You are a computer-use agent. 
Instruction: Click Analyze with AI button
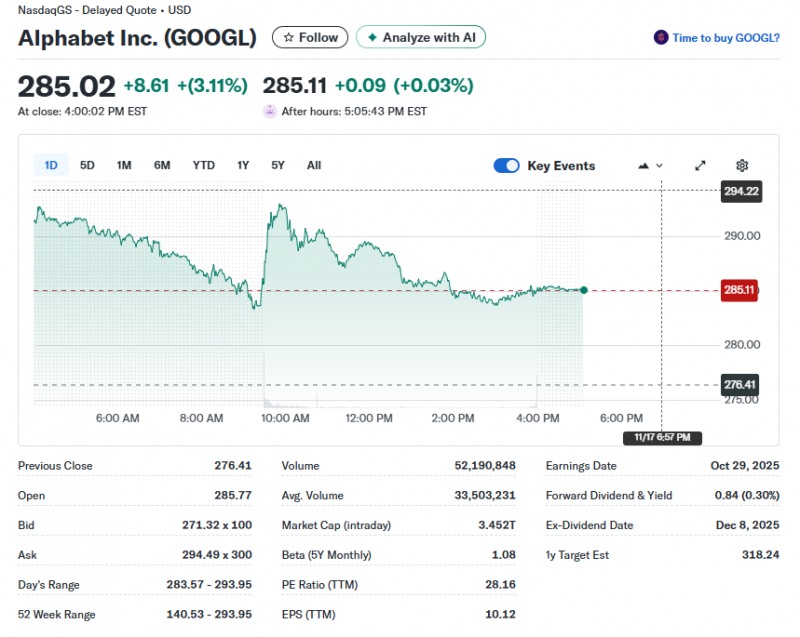421,37
